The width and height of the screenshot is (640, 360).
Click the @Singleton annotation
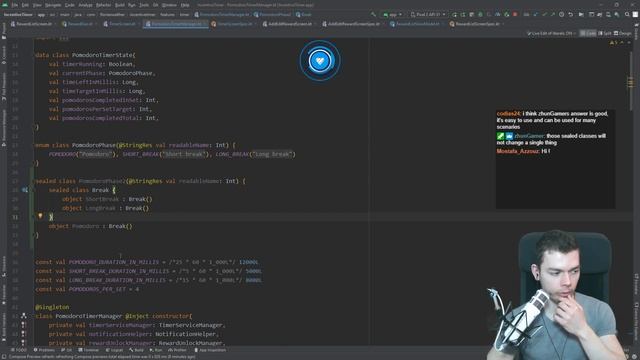pos(52,307)
